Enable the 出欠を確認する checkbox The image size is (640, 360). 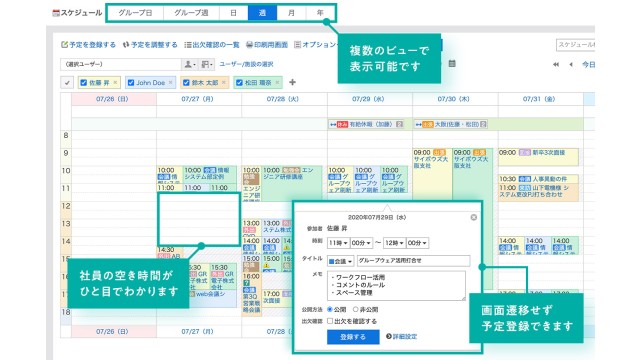tap(330, 321)
